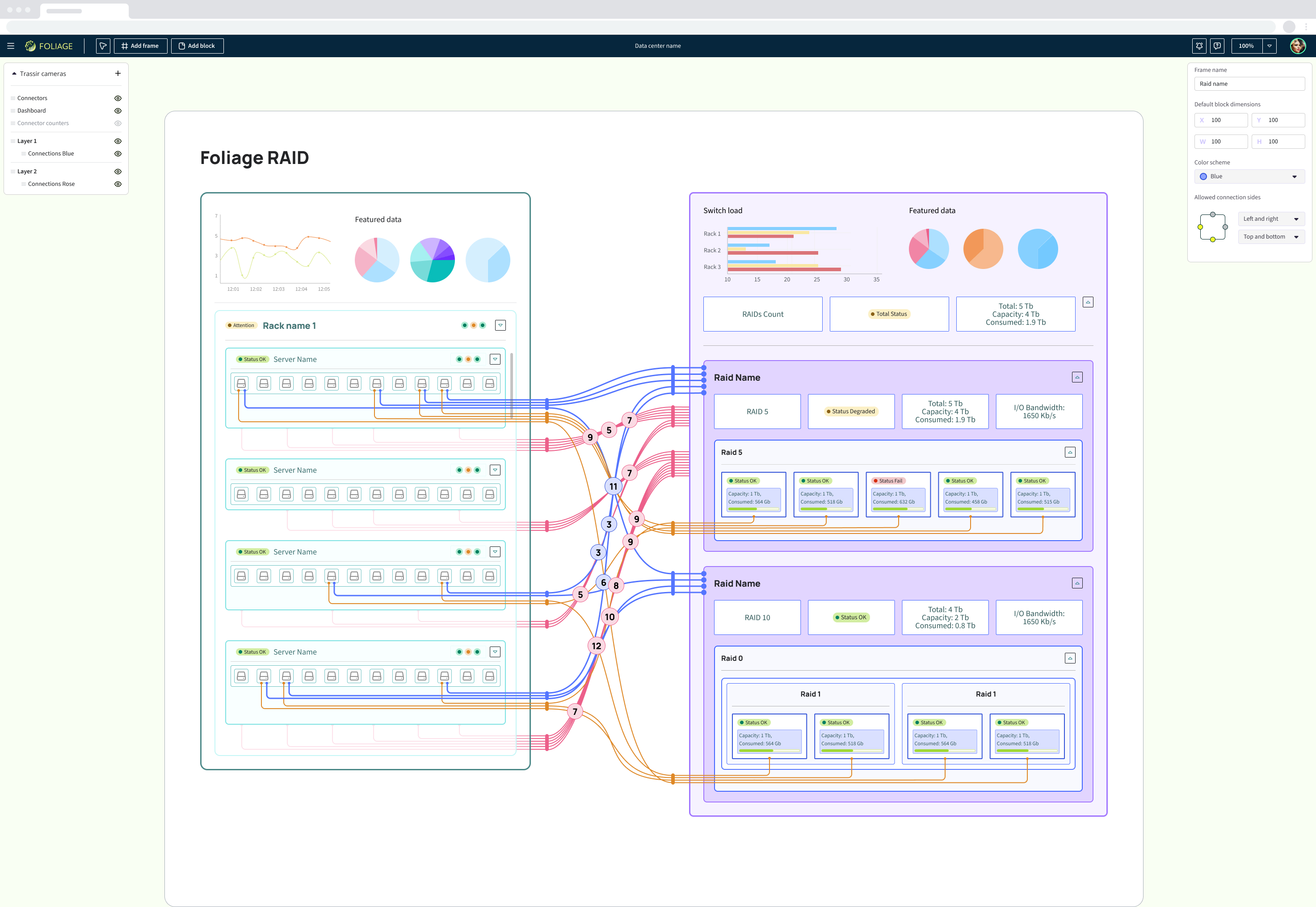Click the blue connector counter labeled 6
The width and height of the screenshot is (1316, 907).
pos(603,582)
